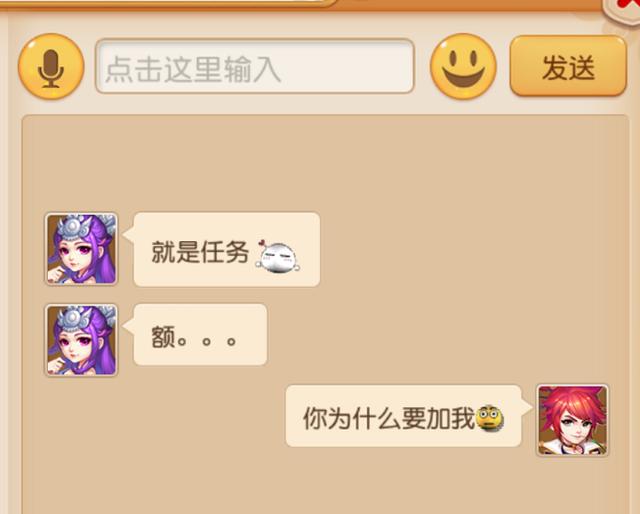Close the chat window with red X
Screen dimensions: 640x514
(x=624, y=8)
